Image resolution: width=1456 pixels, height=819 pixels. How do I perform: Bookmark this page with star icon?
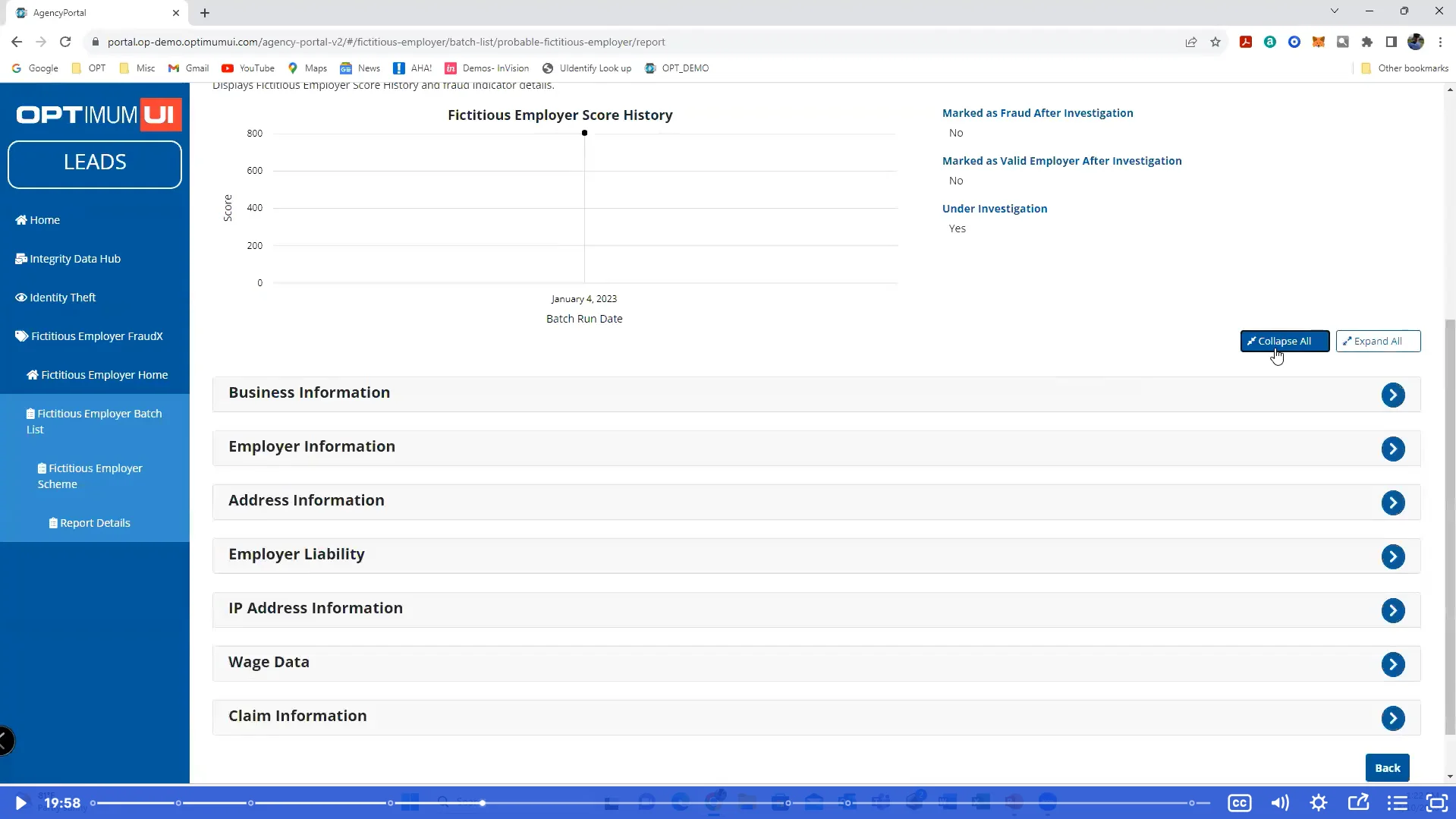[x=1215, y=42]
